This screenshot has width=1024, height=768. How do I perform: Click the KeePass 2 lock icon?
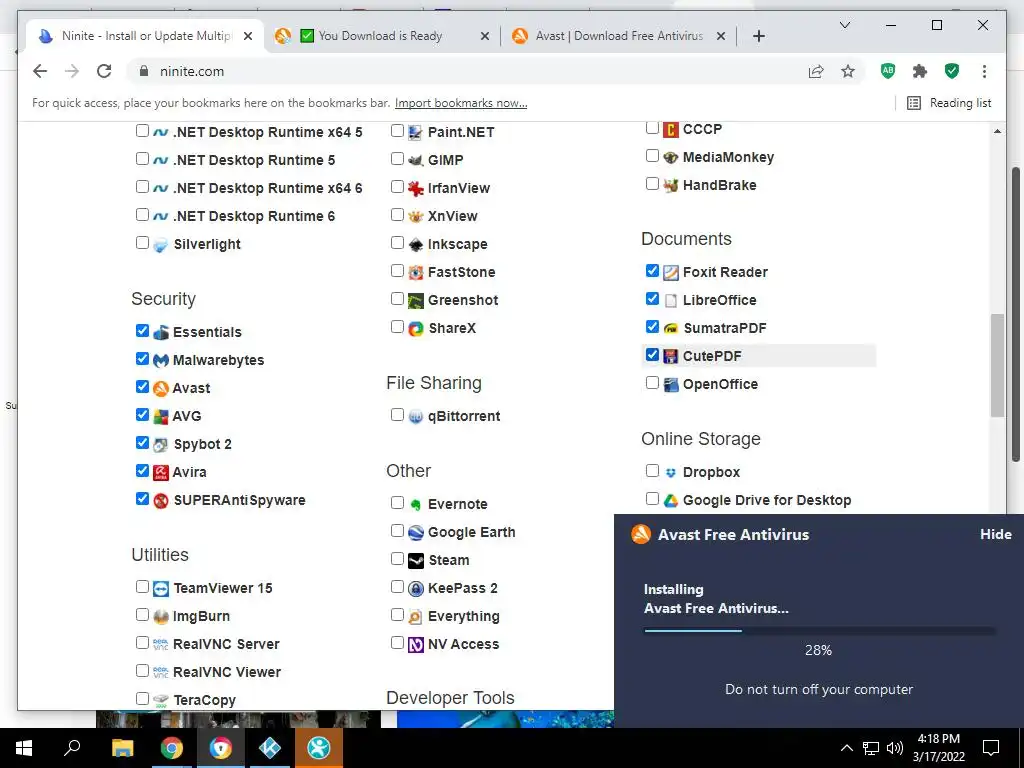pos(416,588)
